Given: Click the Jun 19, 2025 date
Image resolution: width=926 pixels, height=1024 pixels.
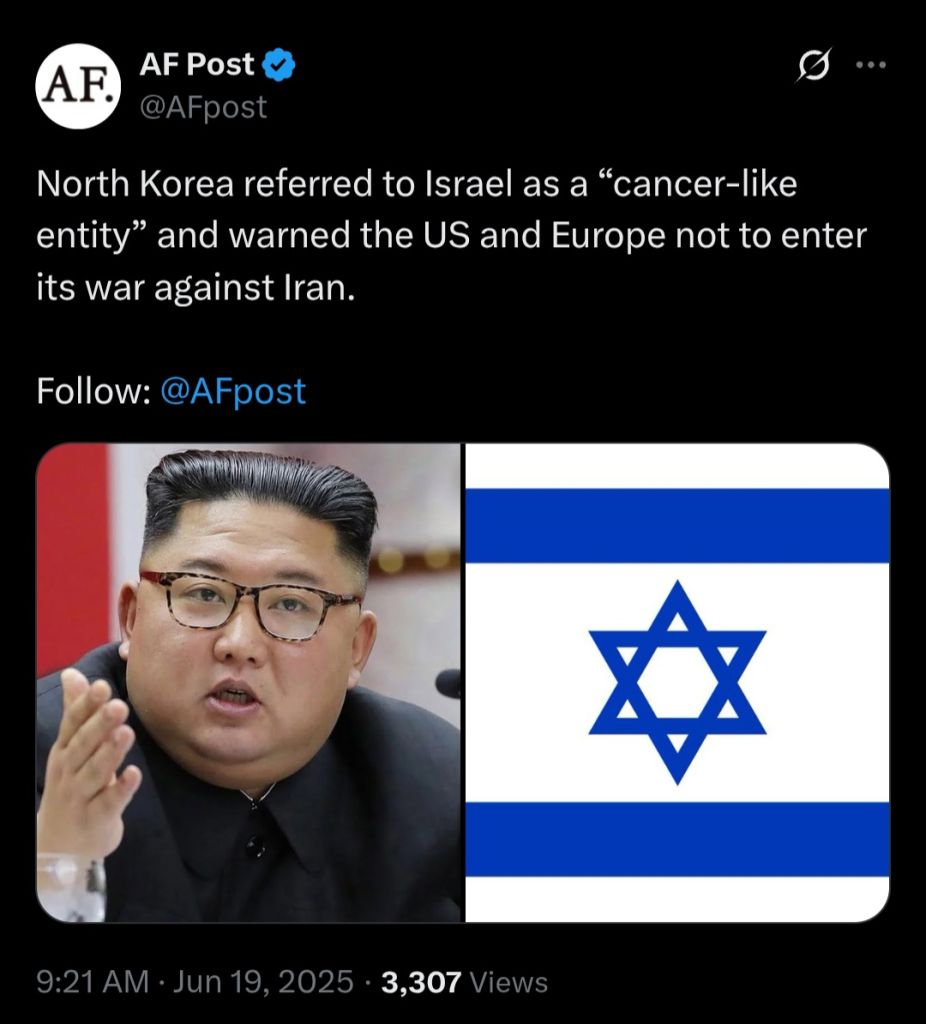Looking at the screenshot, I should 263,982.
